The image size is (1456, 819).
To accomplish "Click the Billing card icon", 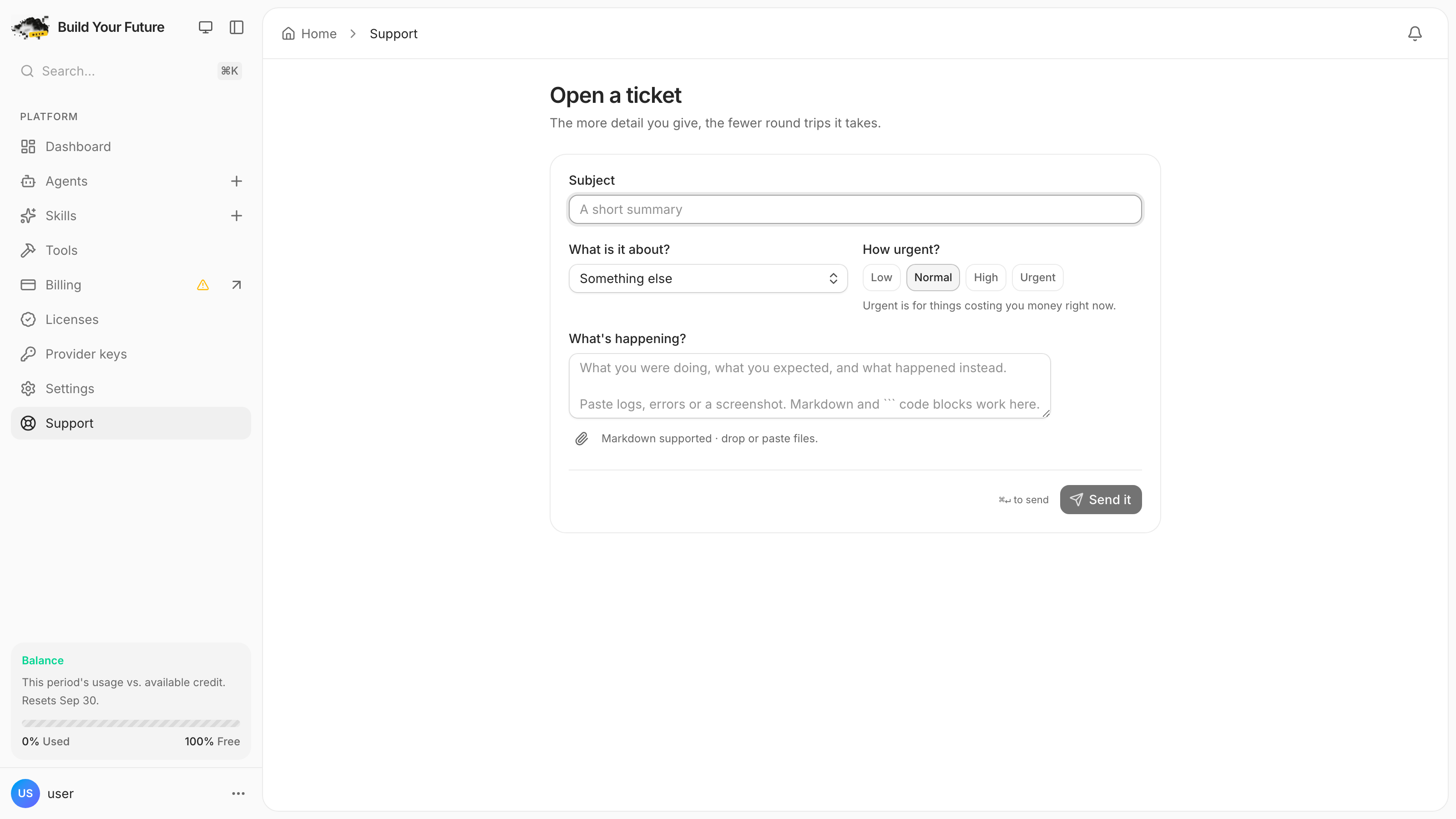I will click(28, 285).
